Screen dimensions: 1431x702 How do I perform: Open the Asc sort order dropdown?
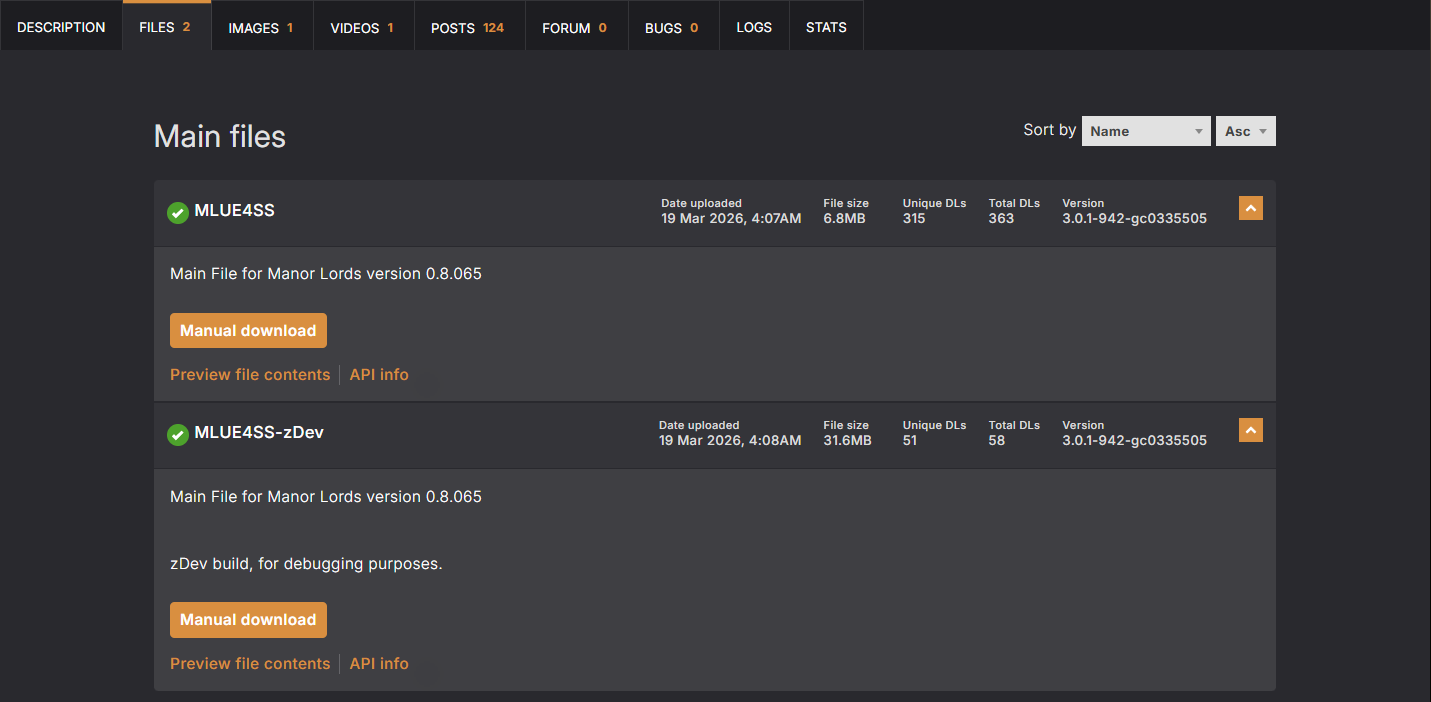pos(1245,131)
